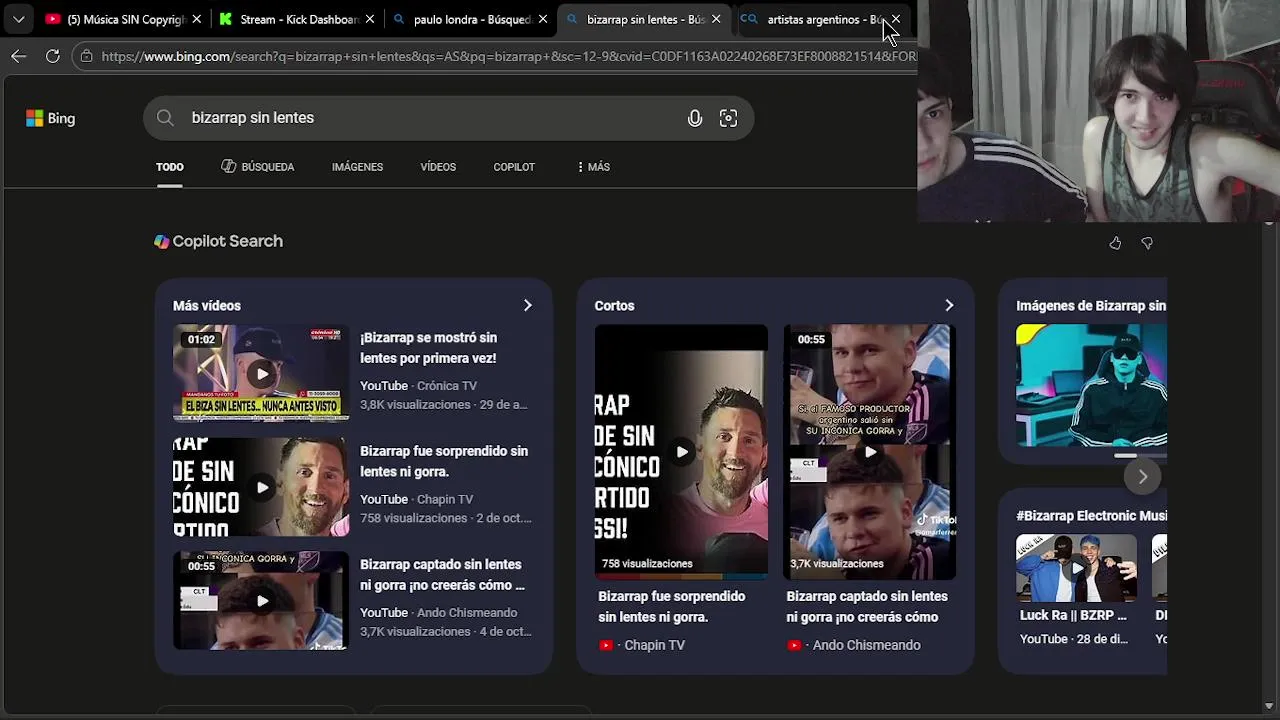Open 'Bizarrap captado sin lentes ni gorra' in Más vídeos

coord(442,575)
